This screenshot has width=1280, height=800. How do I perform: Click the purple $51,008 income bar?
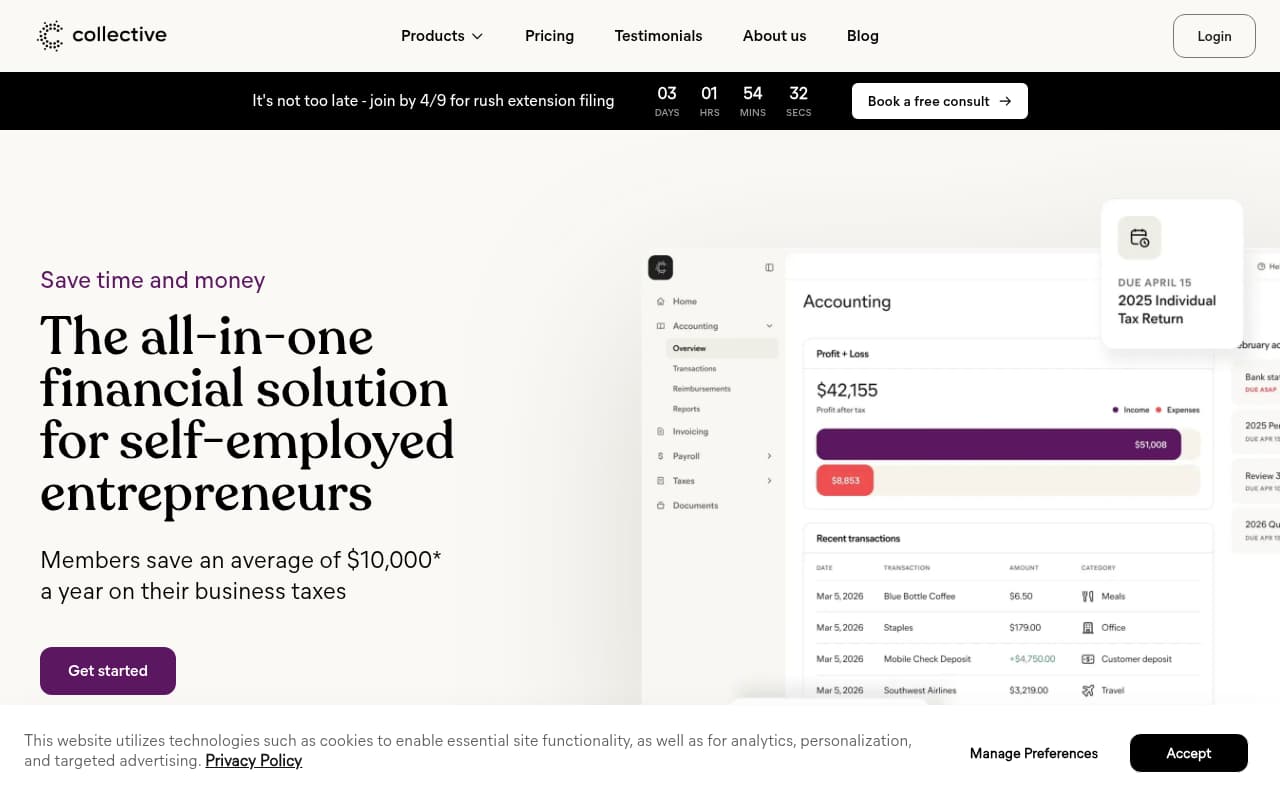(1000, 444)
